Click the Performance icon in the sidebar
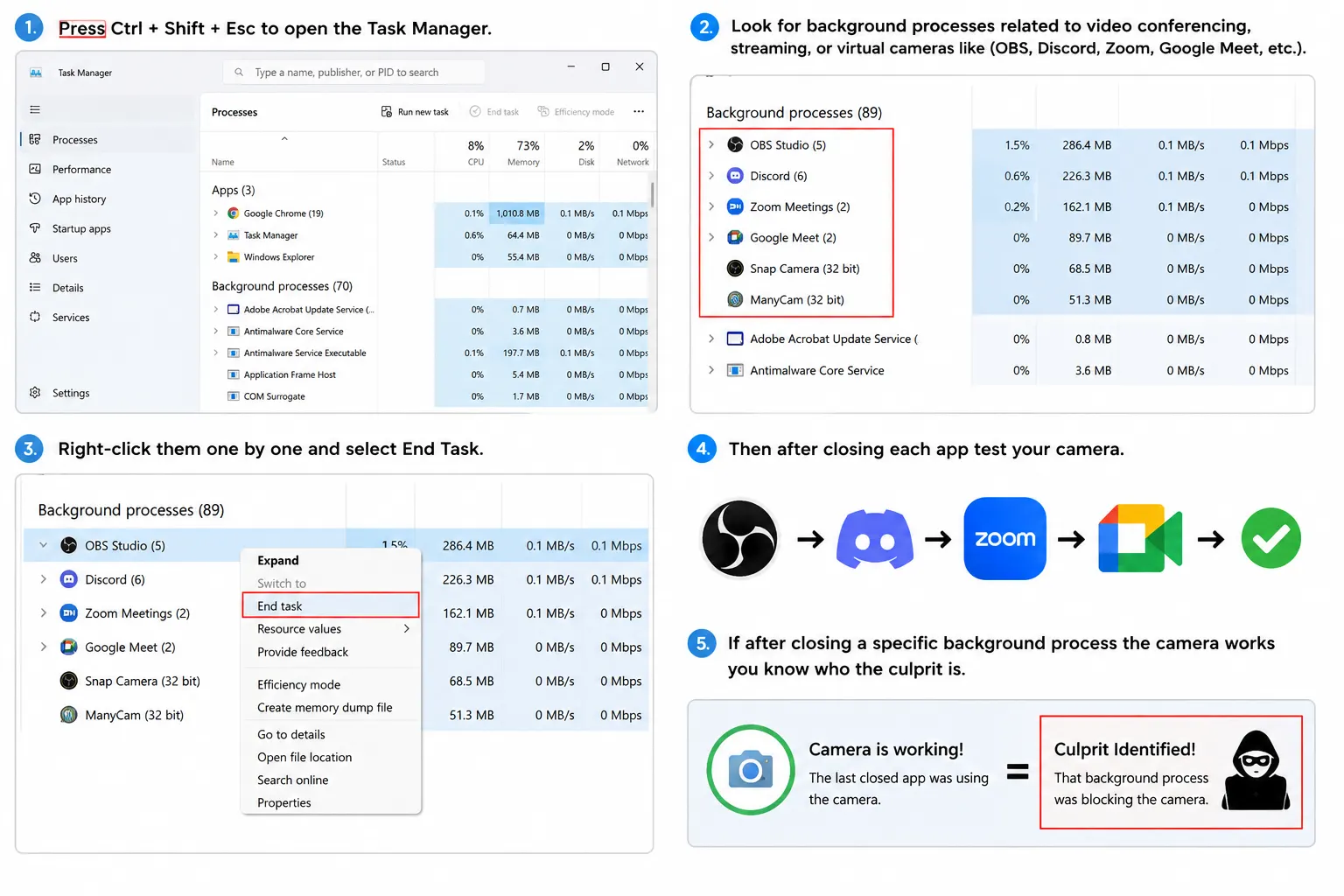 click(35, 169)
